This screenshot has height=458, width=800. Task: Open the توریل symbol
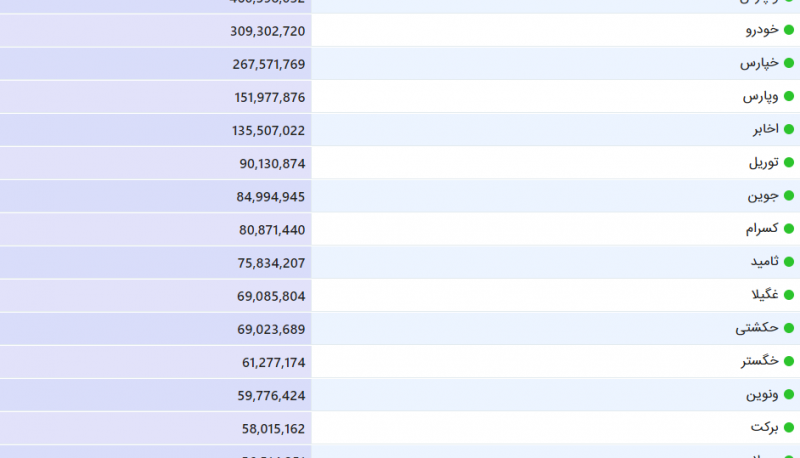[x=764, y=162]
